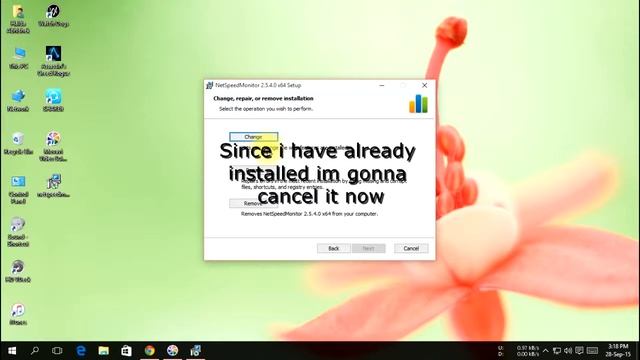The image size is (640, 360).
Task: Select the black circular desktop shortcut
Action: pyautogui.click(x=53, y=15)
